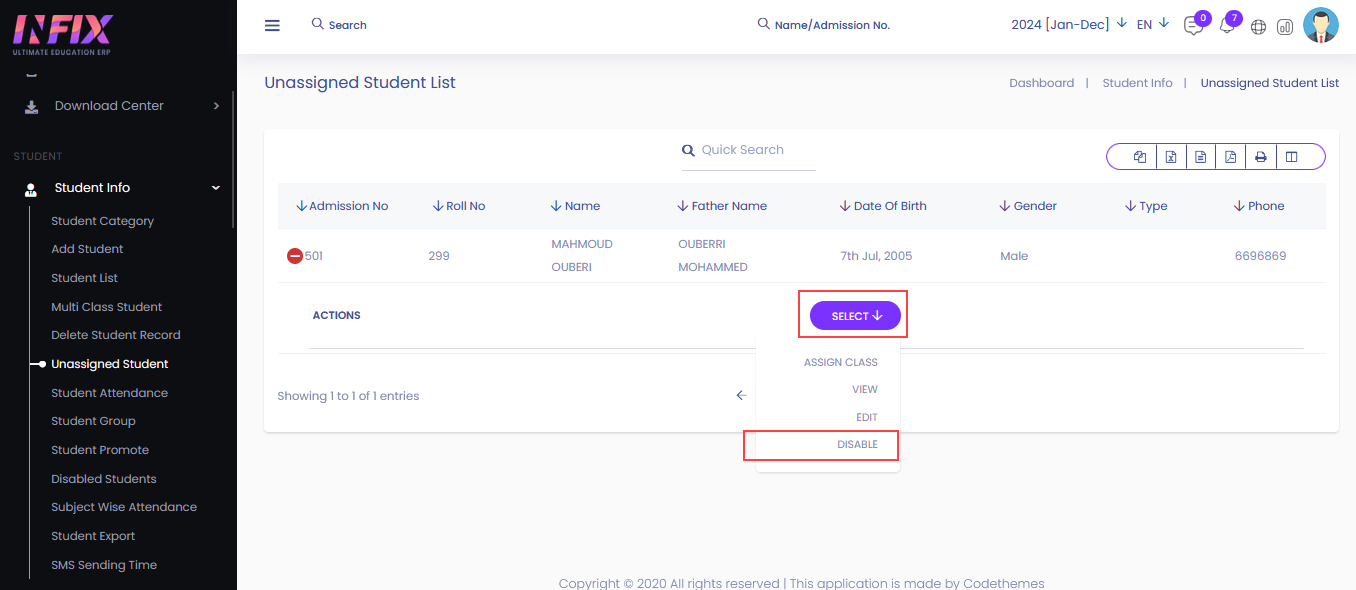Click father name OUBERRI MOHAMMED

point(713,256)
